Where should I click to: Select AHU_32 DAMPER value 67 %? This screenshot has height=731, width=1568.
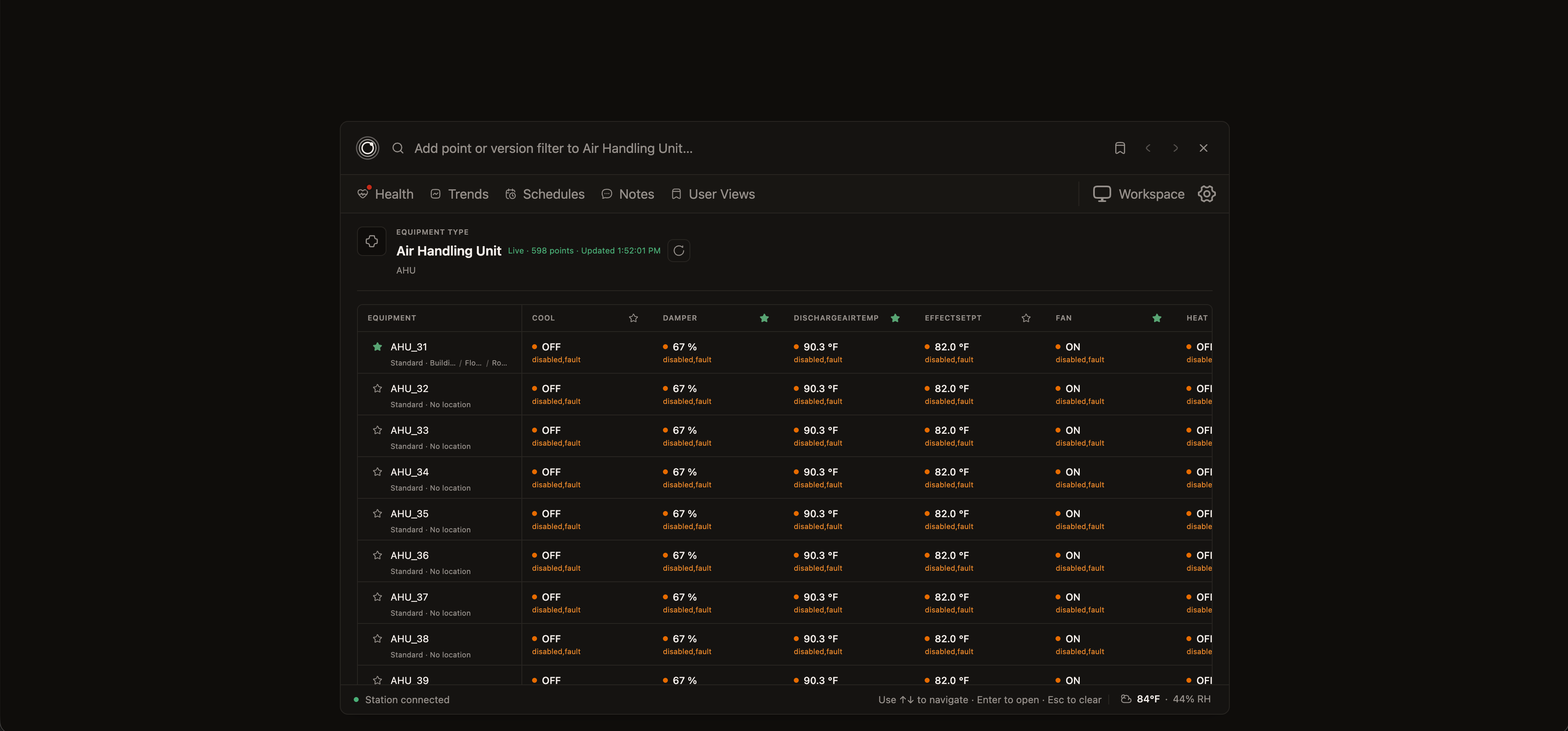point(684,388)
